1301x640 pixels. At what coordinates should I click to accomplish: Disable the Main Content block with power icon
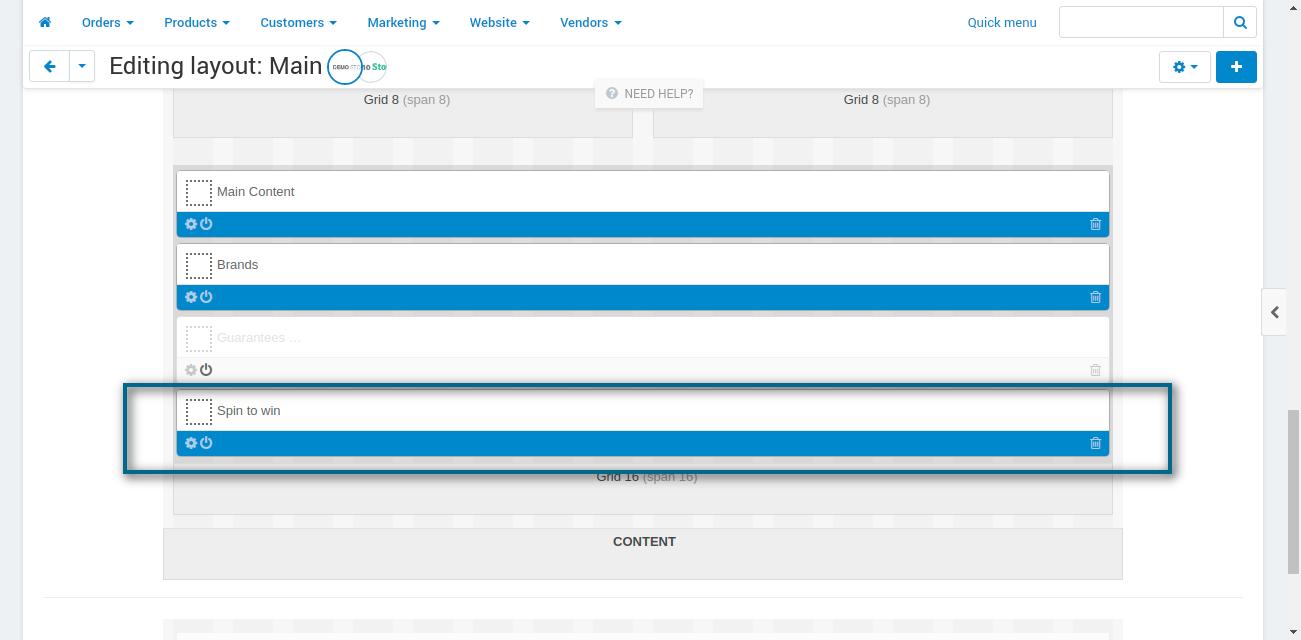(x=205, y=224)
